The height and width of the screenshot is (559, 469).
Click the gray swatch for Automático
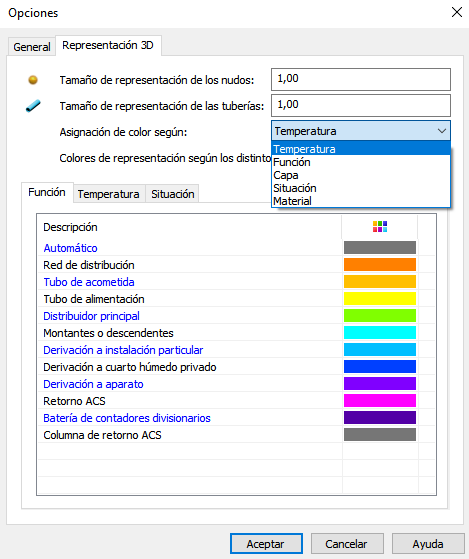380,247
